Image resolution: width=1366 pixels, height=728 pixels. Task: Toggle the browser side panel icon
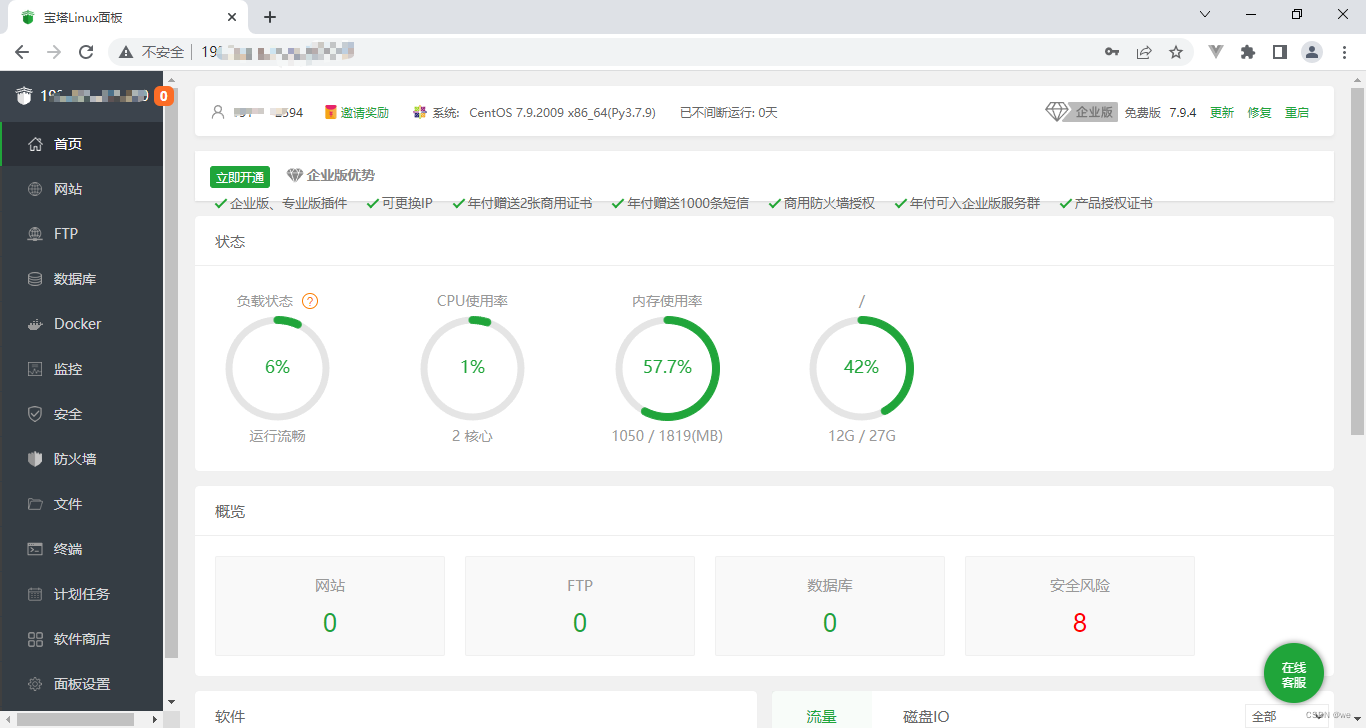click(x=1280, y=52)
